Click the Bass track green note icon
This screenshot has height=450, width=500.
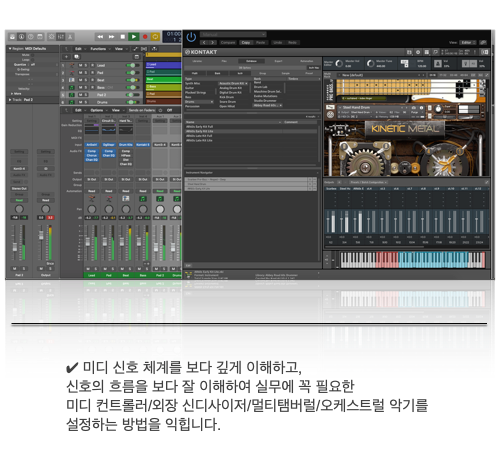pyautogui.click(x=72, y=87)
